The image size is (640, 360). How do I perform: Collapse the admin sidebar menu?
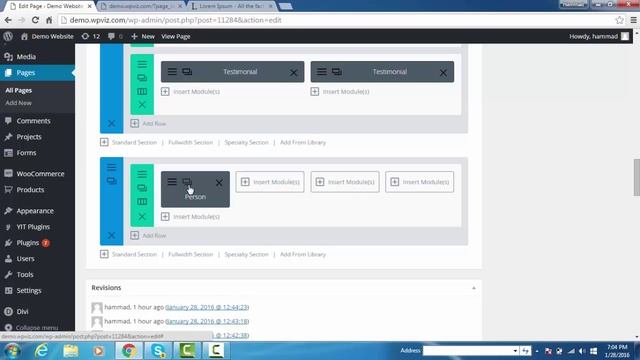(32, 327)
